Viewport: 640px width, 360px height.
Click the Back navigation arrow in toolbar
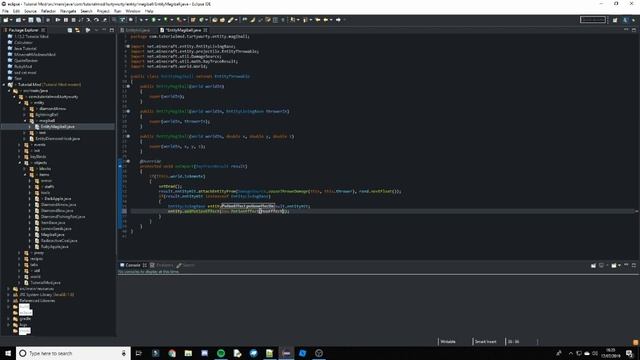click(326, 20)
